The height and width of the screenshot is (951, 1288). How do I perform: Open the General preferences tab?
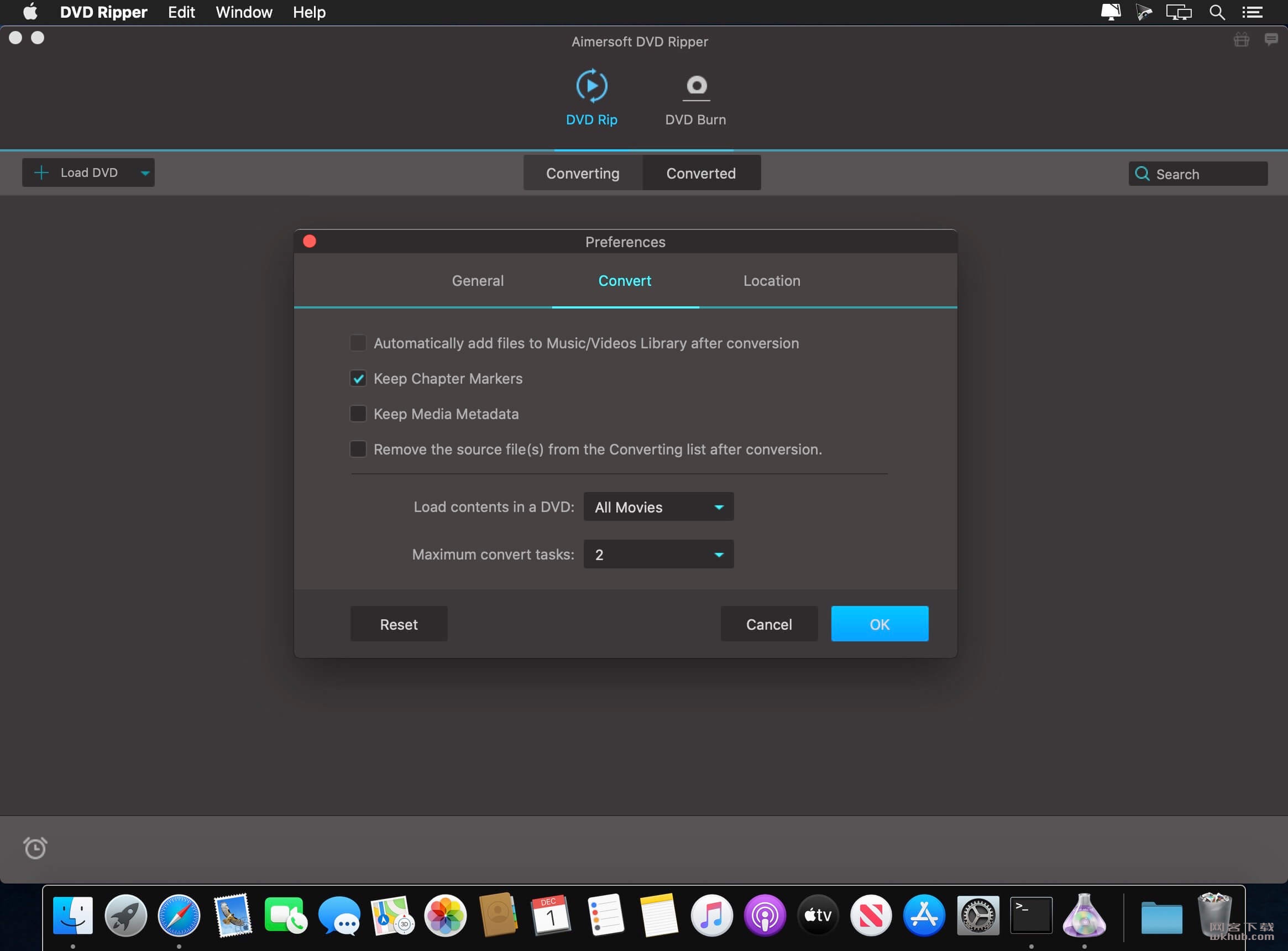click(478, 281)
